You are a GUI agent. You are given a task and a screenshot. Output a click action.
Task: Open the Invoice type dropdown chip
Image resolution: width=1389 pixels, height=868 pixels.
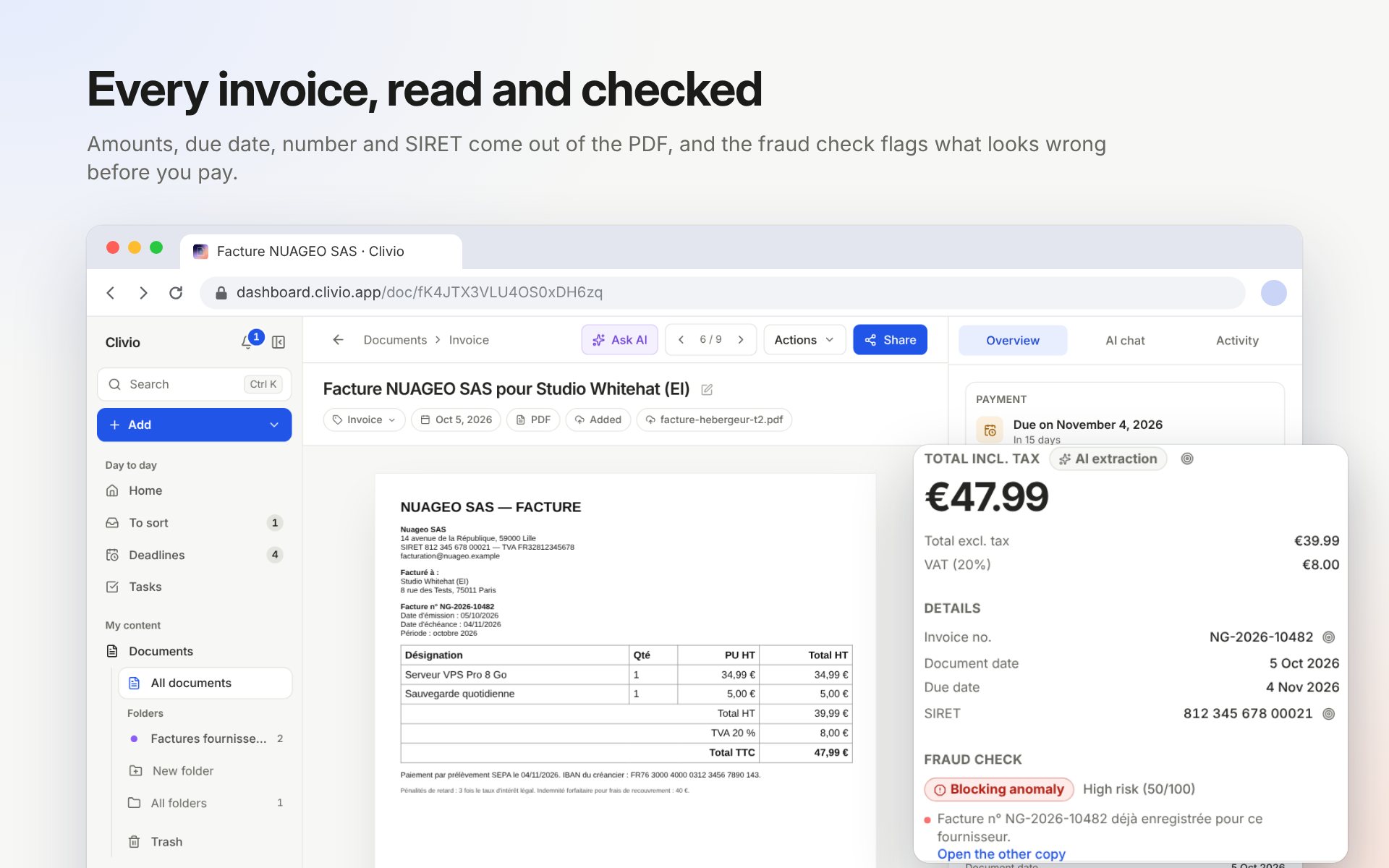coord(364,420)
